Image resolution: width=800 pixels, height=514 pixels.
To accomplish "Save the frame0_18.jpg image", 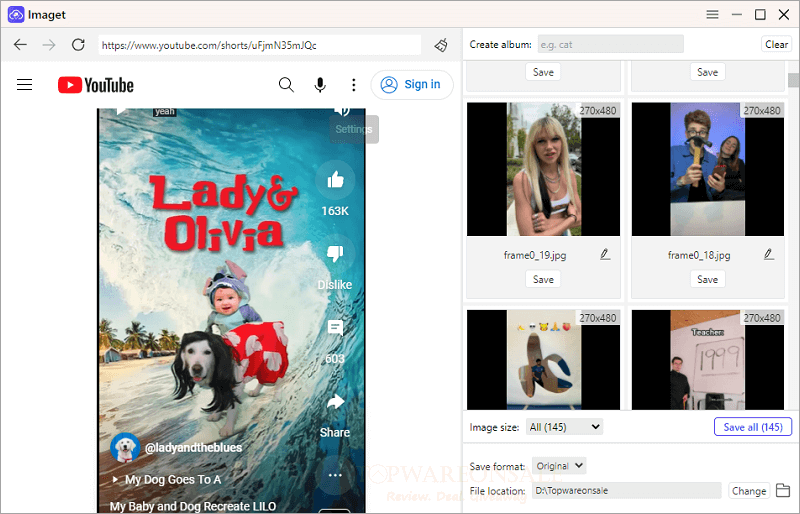I will pos(707,279).
